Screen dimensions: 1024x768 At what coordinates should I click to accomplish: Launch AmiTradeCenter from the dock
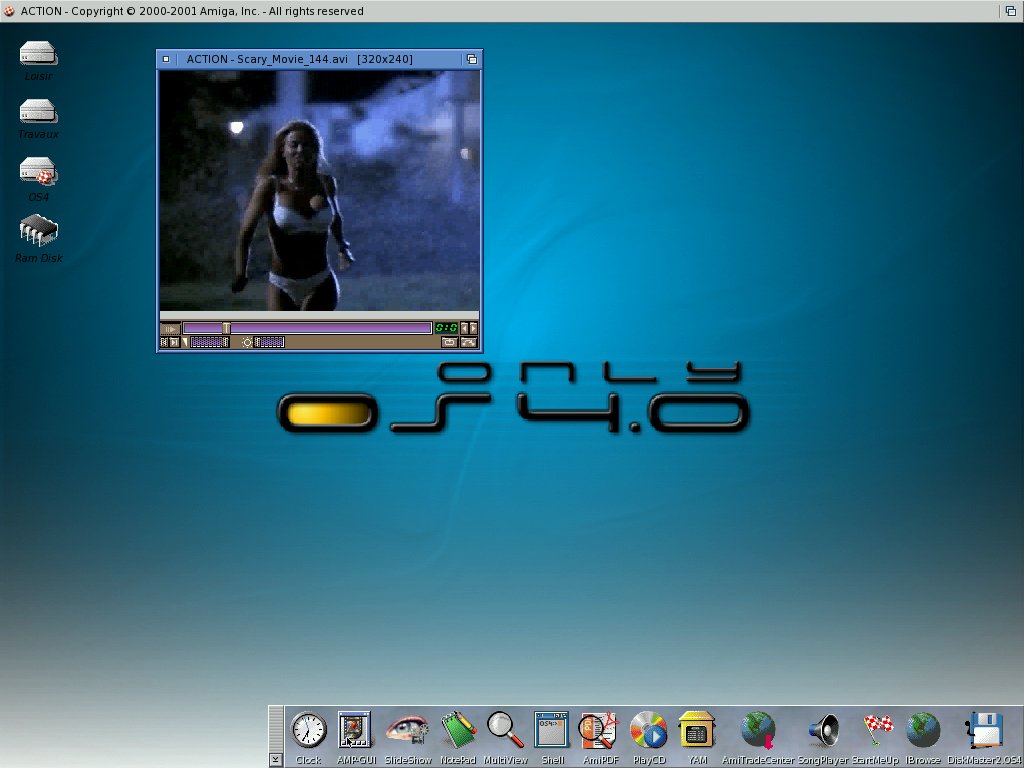(x=758, y=730)
